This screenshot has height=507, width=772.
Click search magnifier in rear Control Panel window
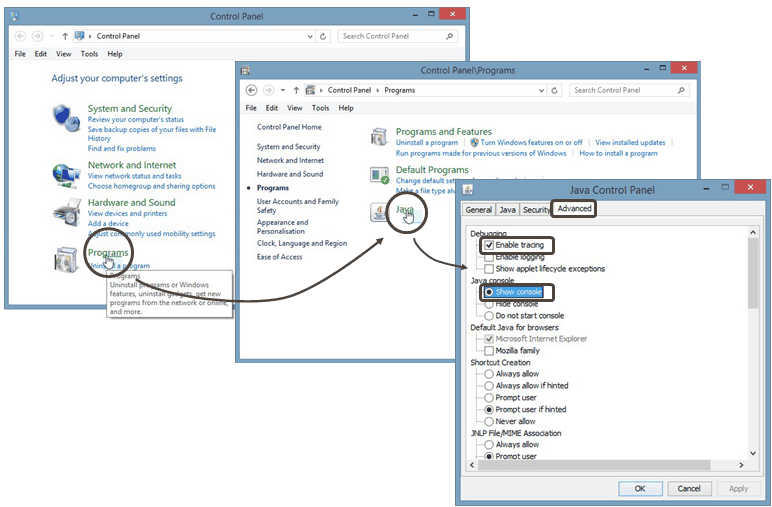pos(450,36)
